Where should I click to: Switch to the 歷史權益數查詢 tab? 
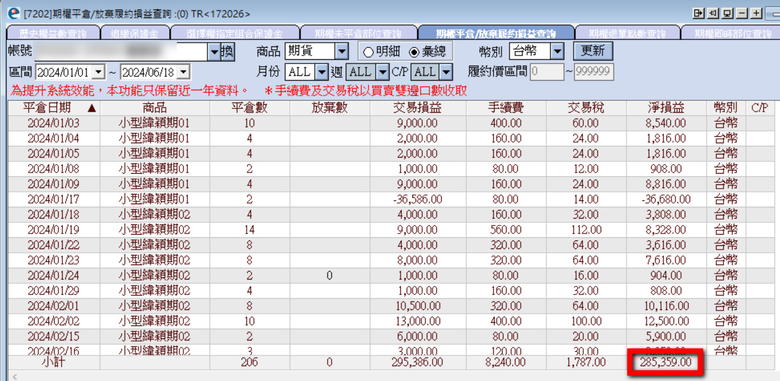pos(52,34)
